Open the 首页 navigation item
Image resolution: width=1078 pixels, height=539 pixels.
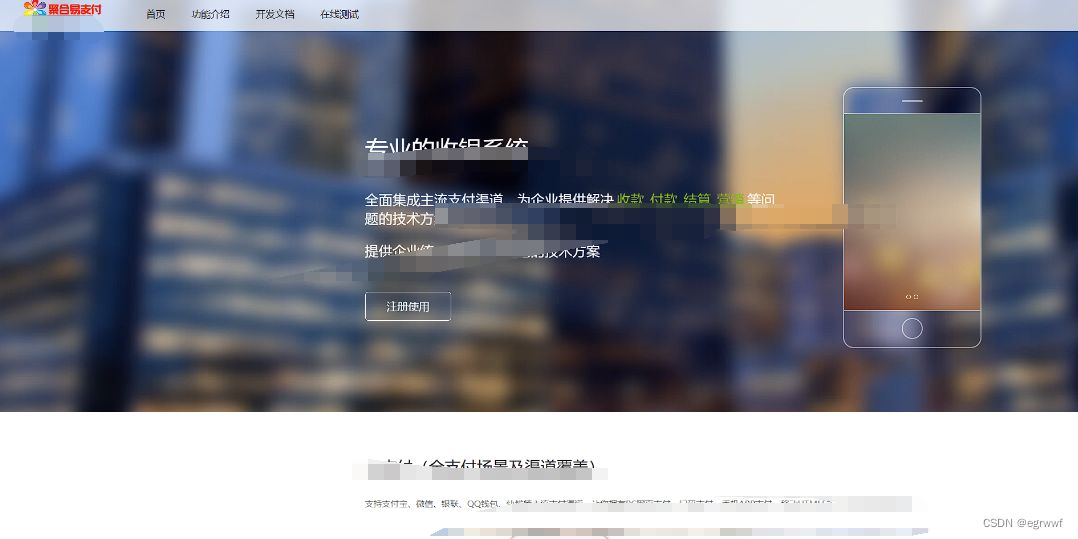coord(156,14)
